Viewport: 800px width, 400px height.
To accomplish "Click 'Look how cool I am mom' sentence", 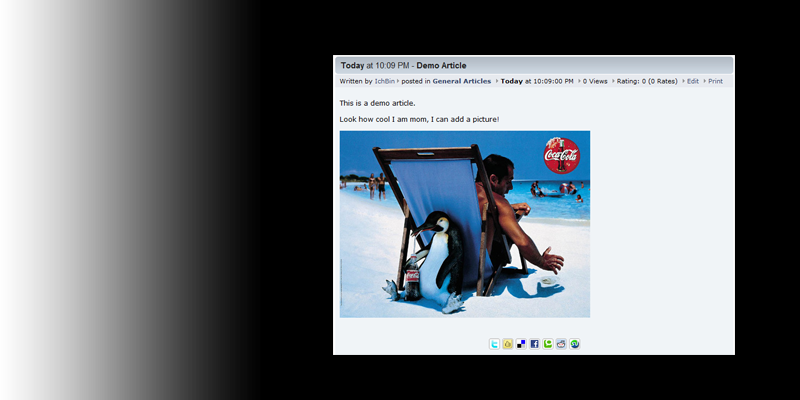I will [x=419, y=119].
